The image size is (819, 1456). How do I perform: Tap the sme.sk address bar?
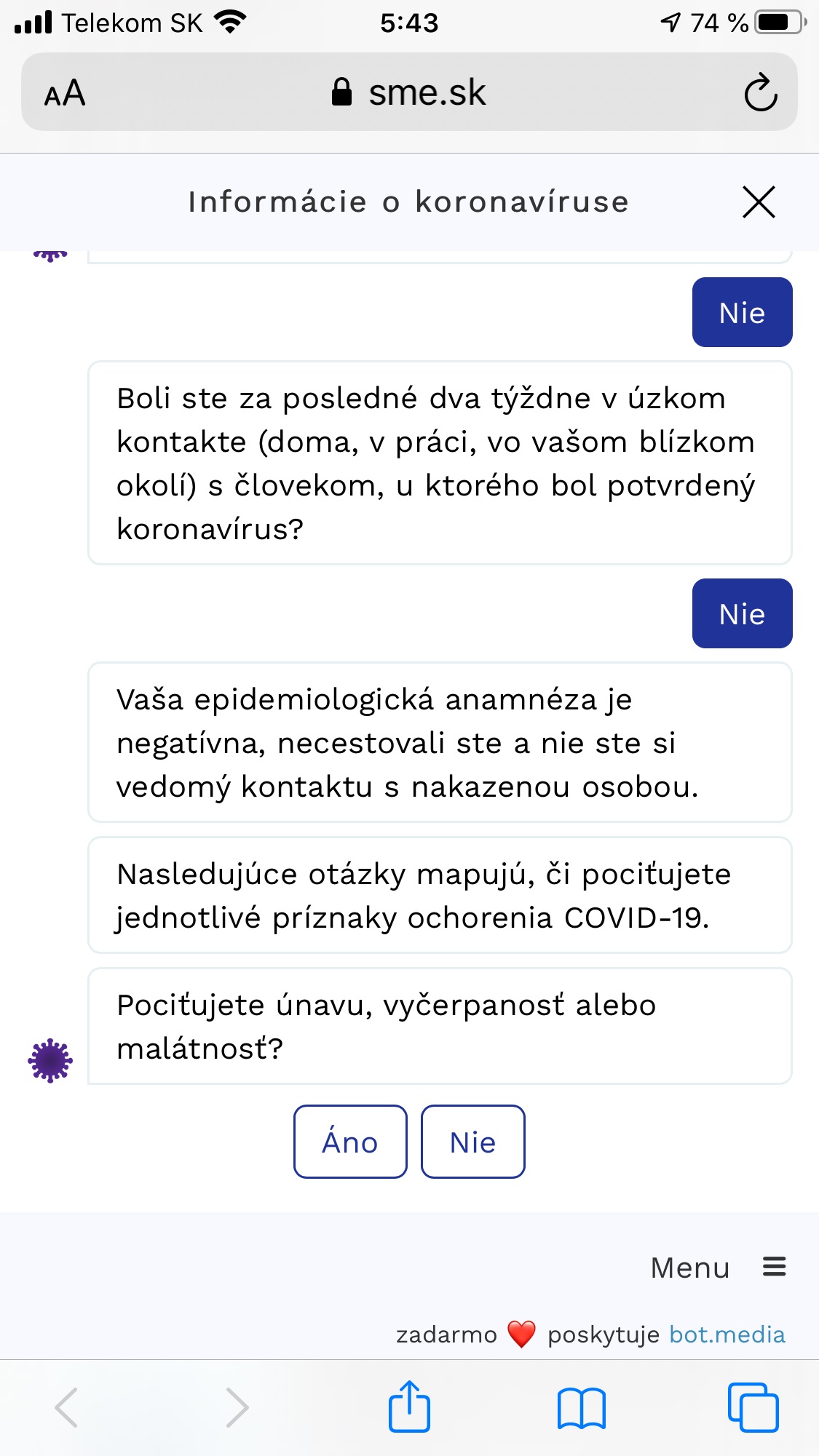pos(427,92)
